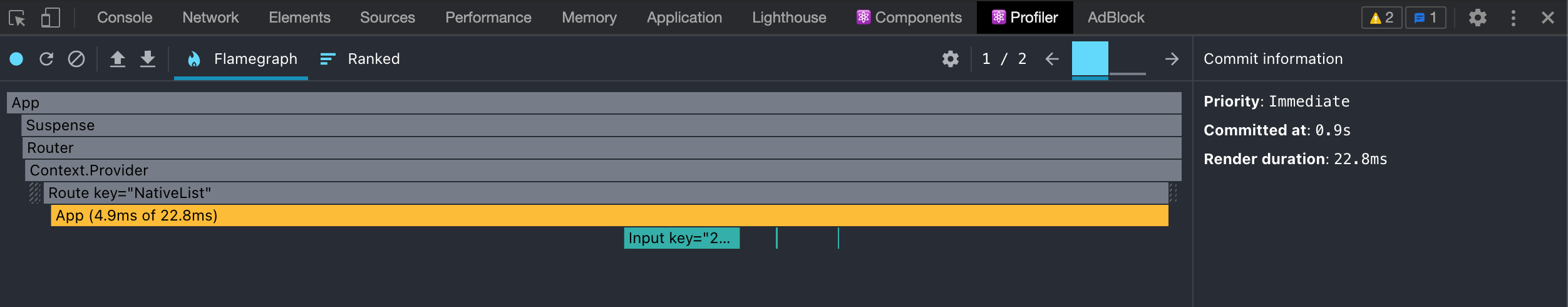Open Profiler settings gear

(950, 59)
